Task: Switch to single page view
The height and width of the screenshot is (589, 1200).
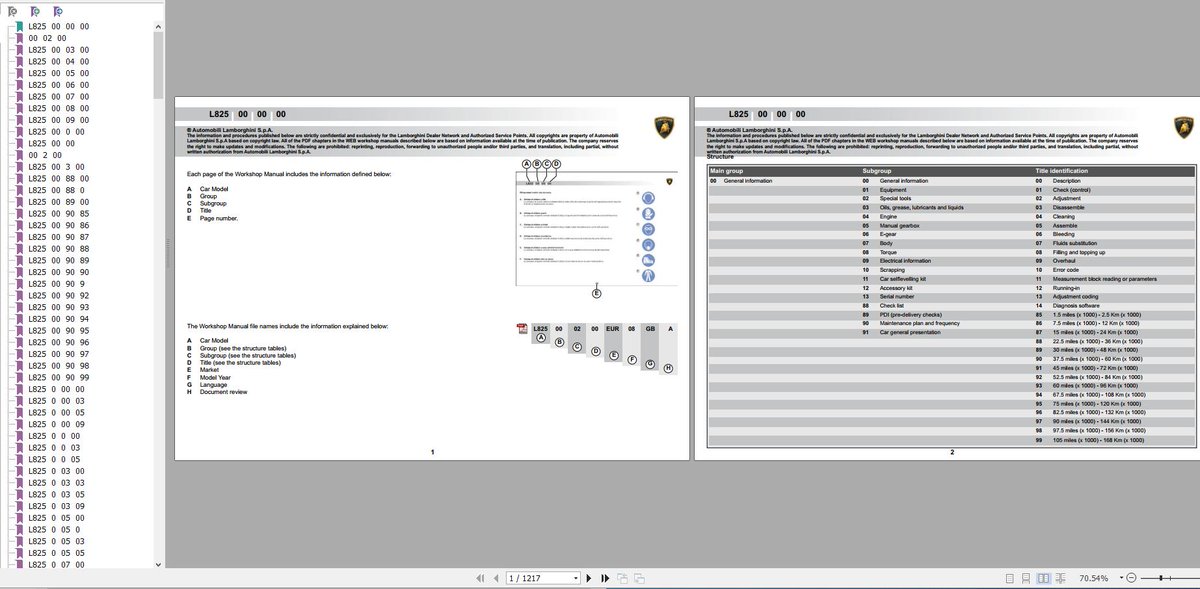Action: [x=1011, y=578]
